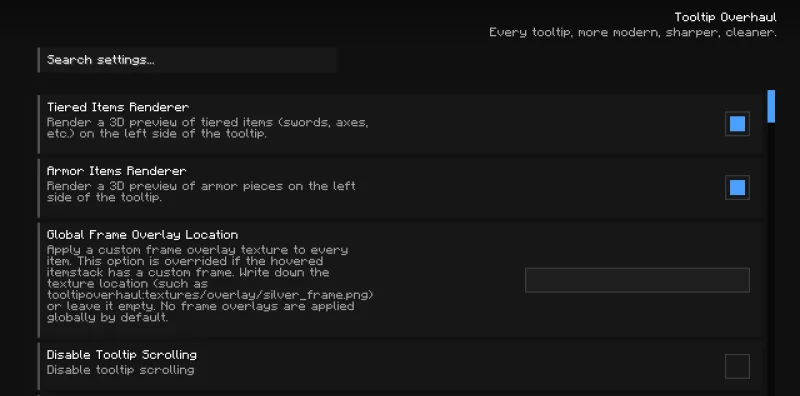Disable the Tiered Items Renderer checkbox

point(737,124)
